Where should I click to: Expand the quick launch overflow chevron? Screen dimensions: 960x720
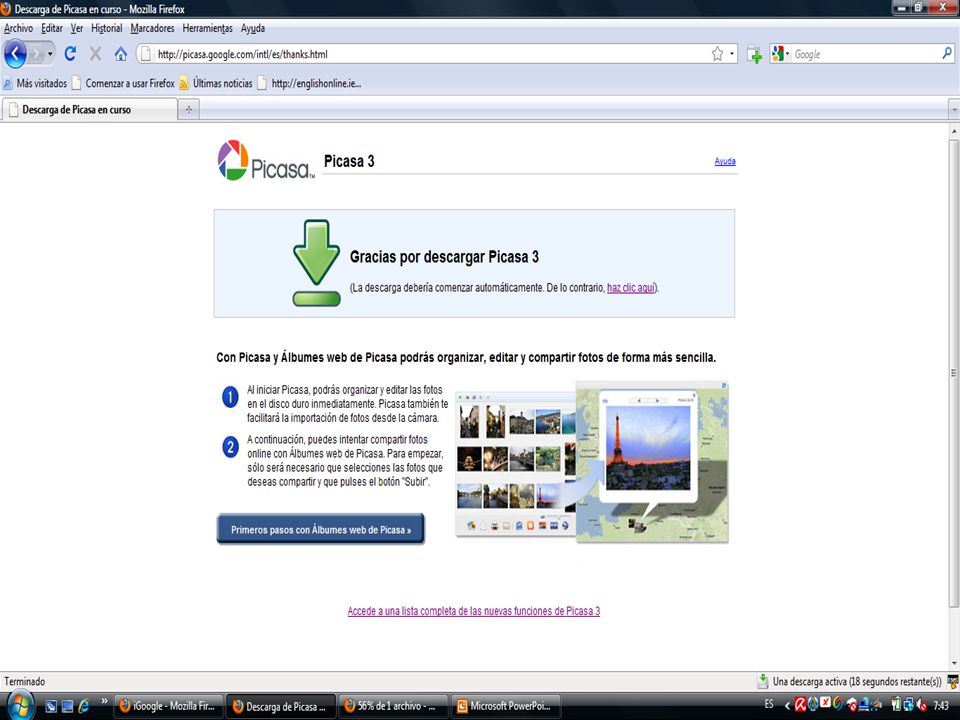(x=104, y=701)
